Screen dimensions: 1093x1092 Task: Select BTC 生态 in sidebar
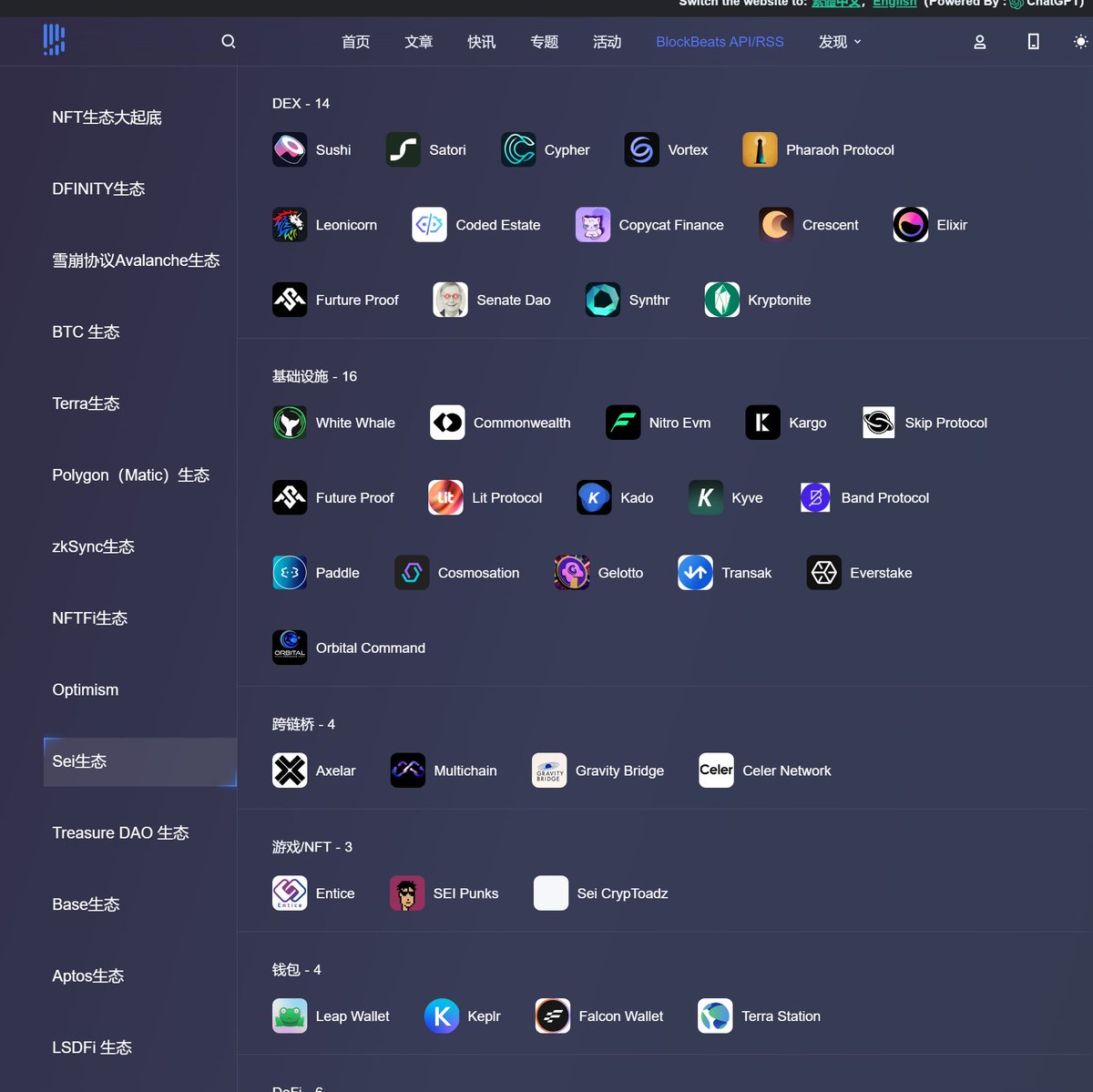(86, 332)
